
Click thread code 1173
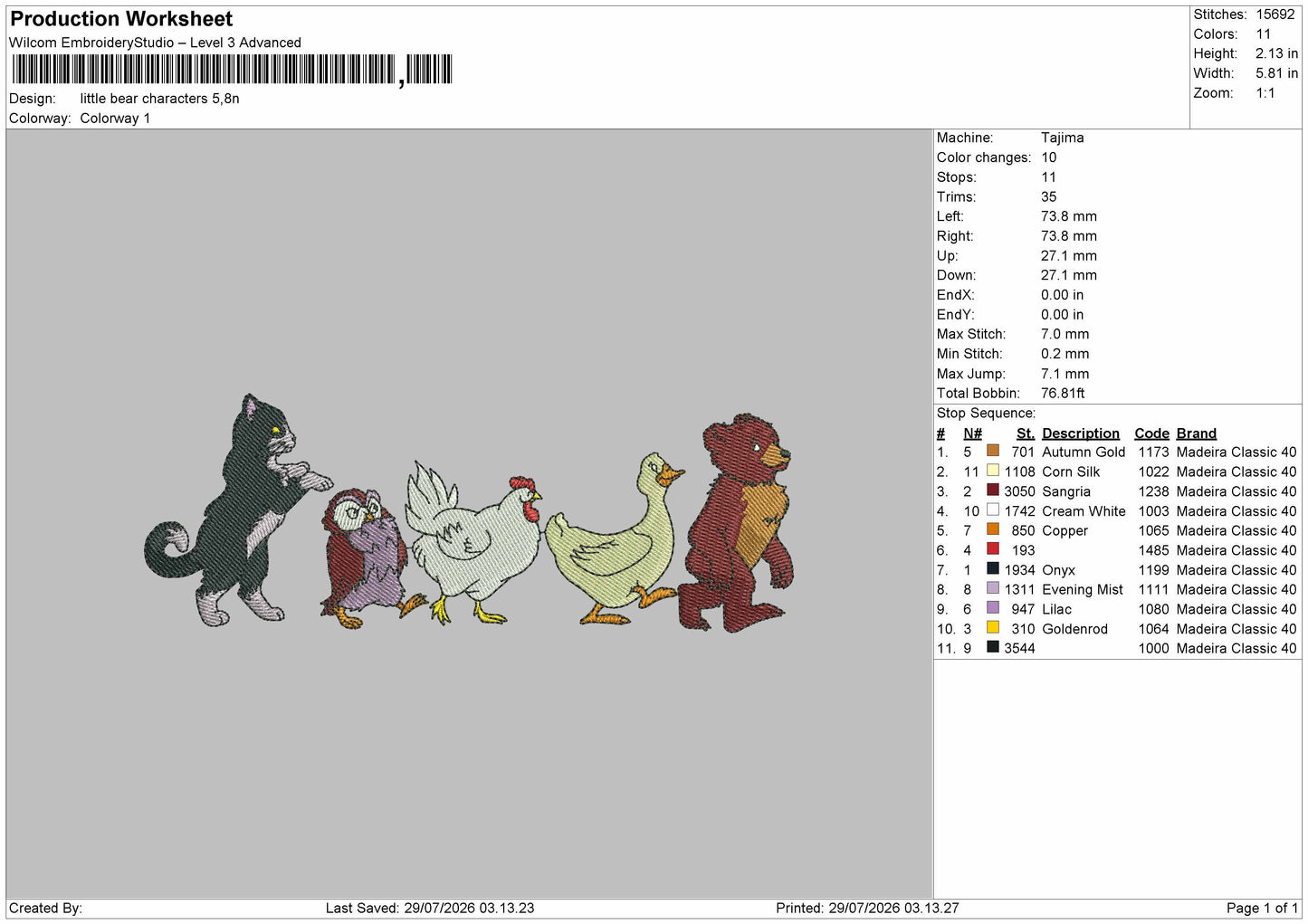coord(1153,452)
